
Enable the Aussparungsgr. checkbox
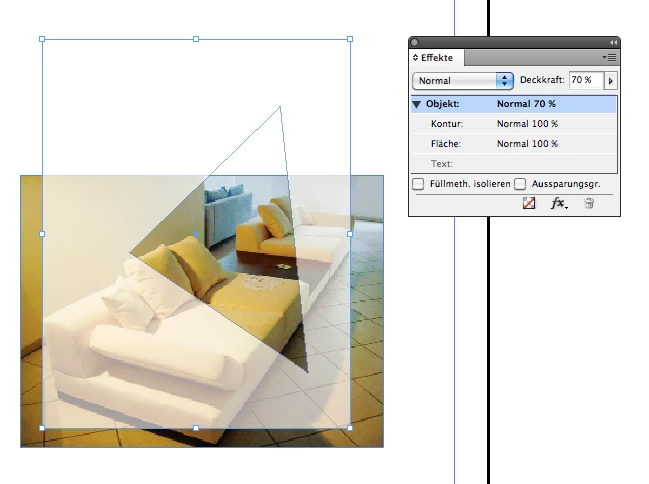point(520,184)
